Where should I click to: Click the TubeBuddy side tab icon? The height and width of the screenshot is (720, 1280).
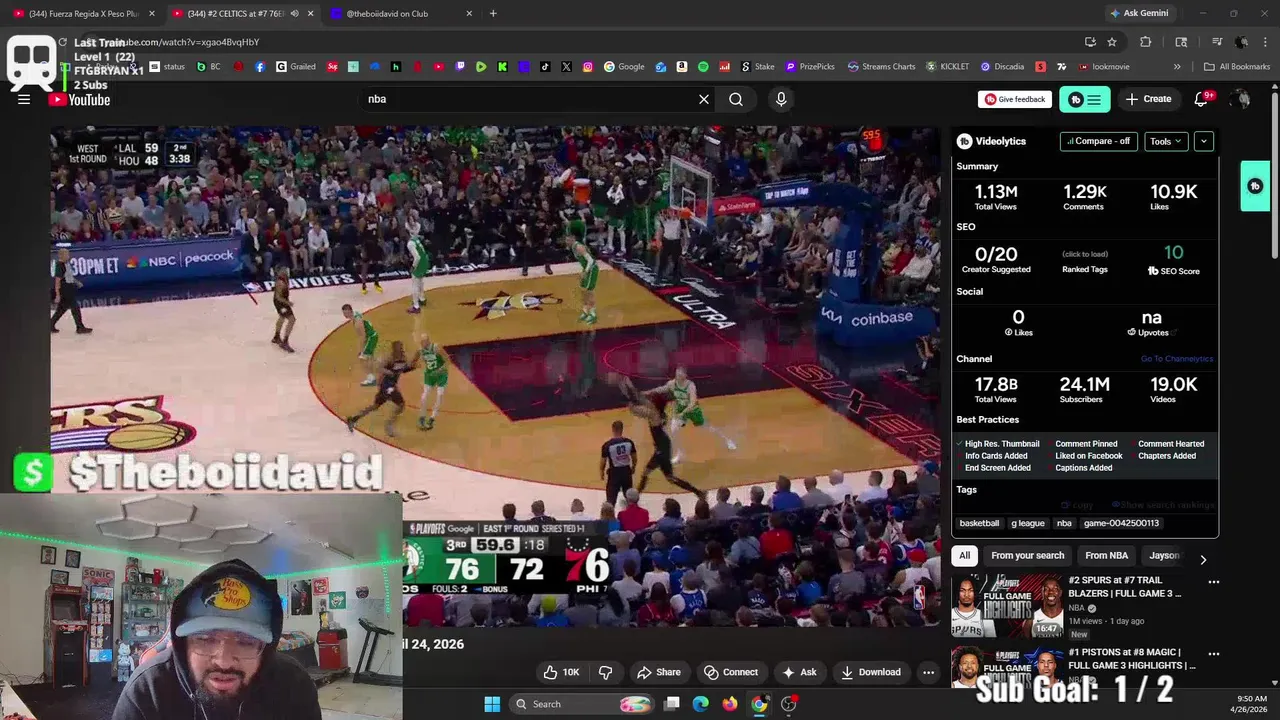point(1256,186)
